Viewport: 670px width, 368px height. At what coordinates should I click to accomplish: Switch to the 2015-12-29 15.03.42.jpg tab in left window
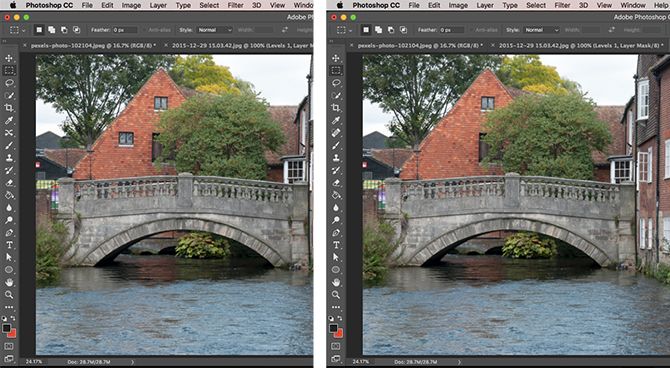(241, 45)
